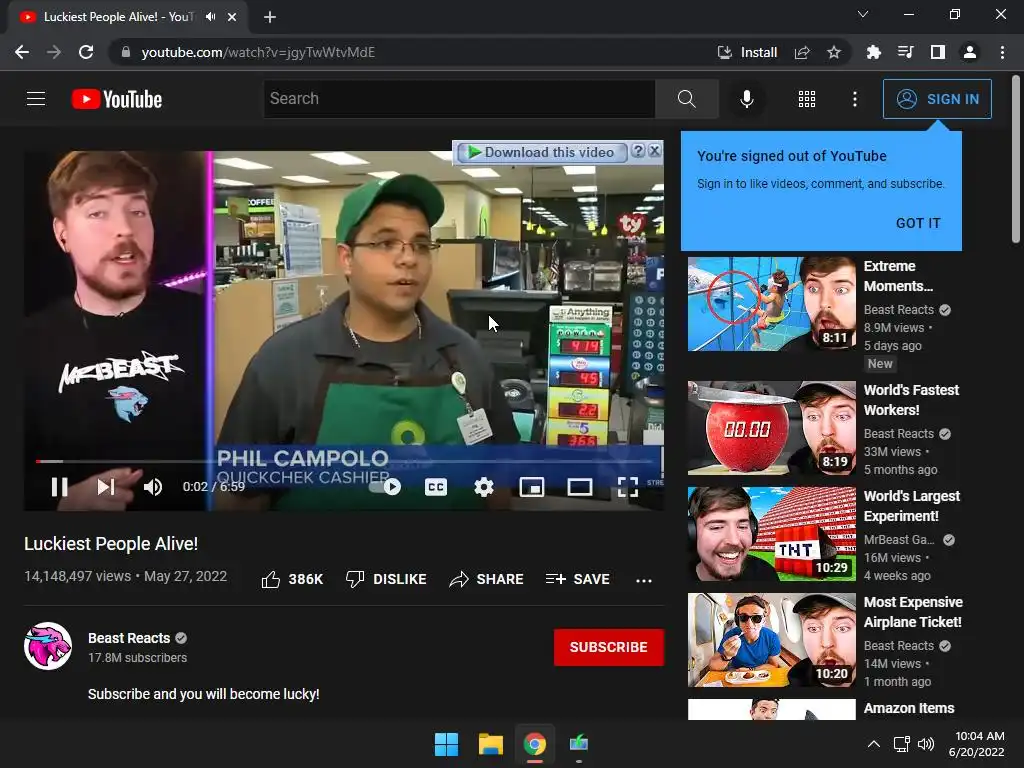
Task: Mute the tab via speaker icon
Action: click(x=210, y=17)
